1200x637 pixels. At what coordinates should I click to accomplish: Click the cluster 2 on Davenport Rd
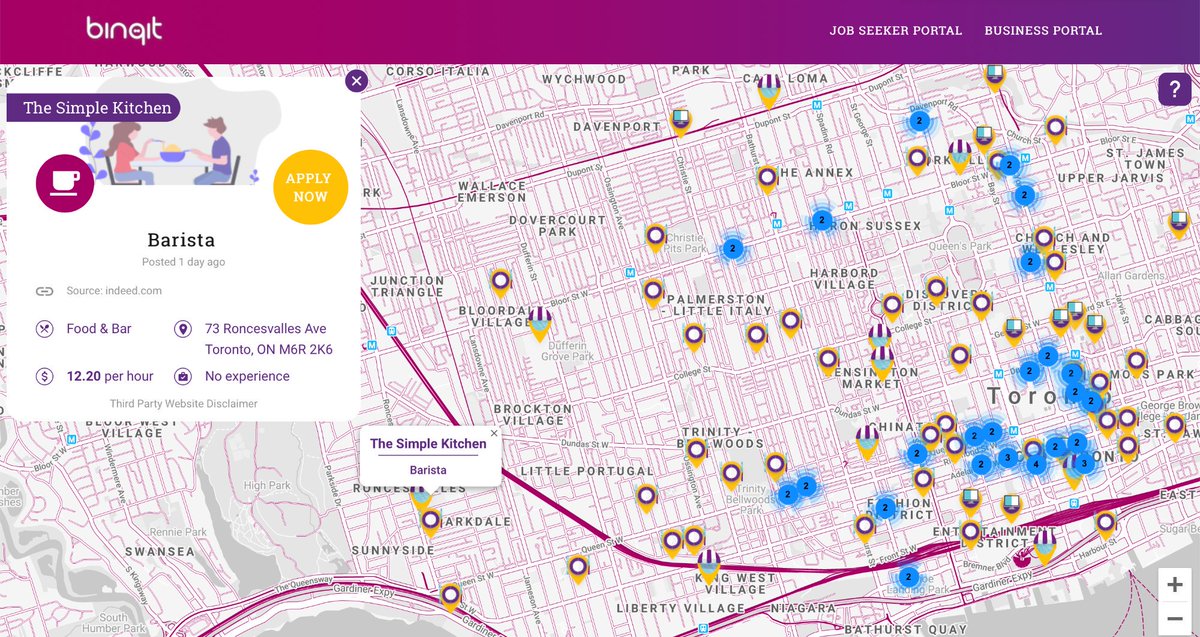pos(918,120)
